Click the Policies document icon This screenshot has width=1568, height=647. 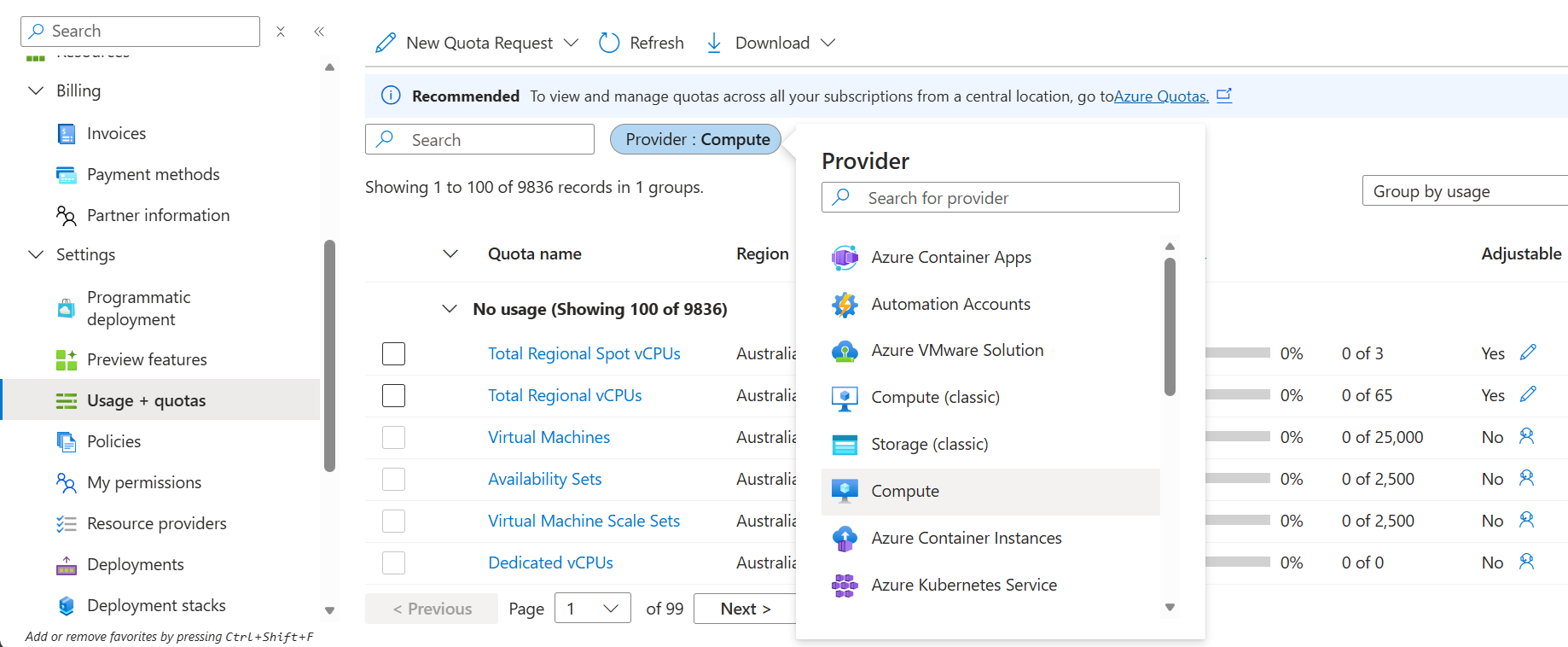67,441
